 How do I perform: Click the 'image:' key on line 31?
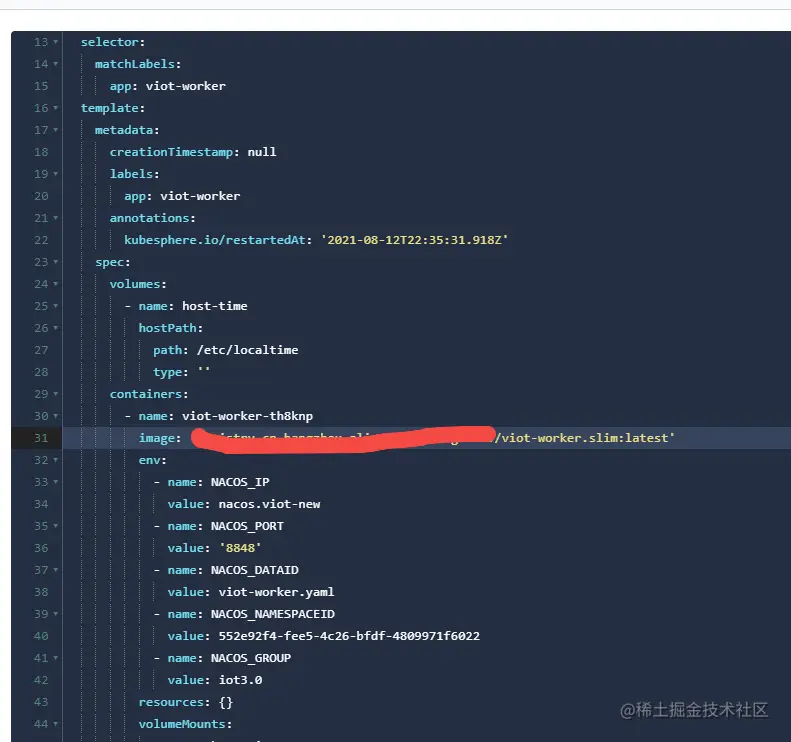tap(160, 438)
